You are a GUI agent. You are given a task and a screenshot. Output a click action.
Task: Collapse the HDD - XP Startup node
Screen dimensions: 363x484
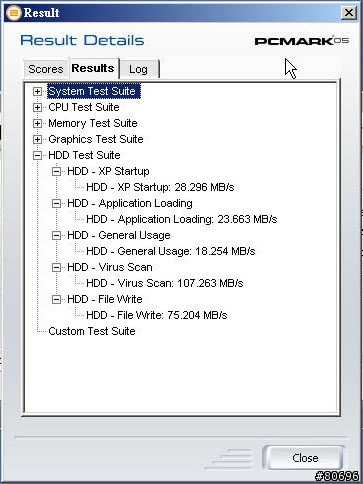56,171
